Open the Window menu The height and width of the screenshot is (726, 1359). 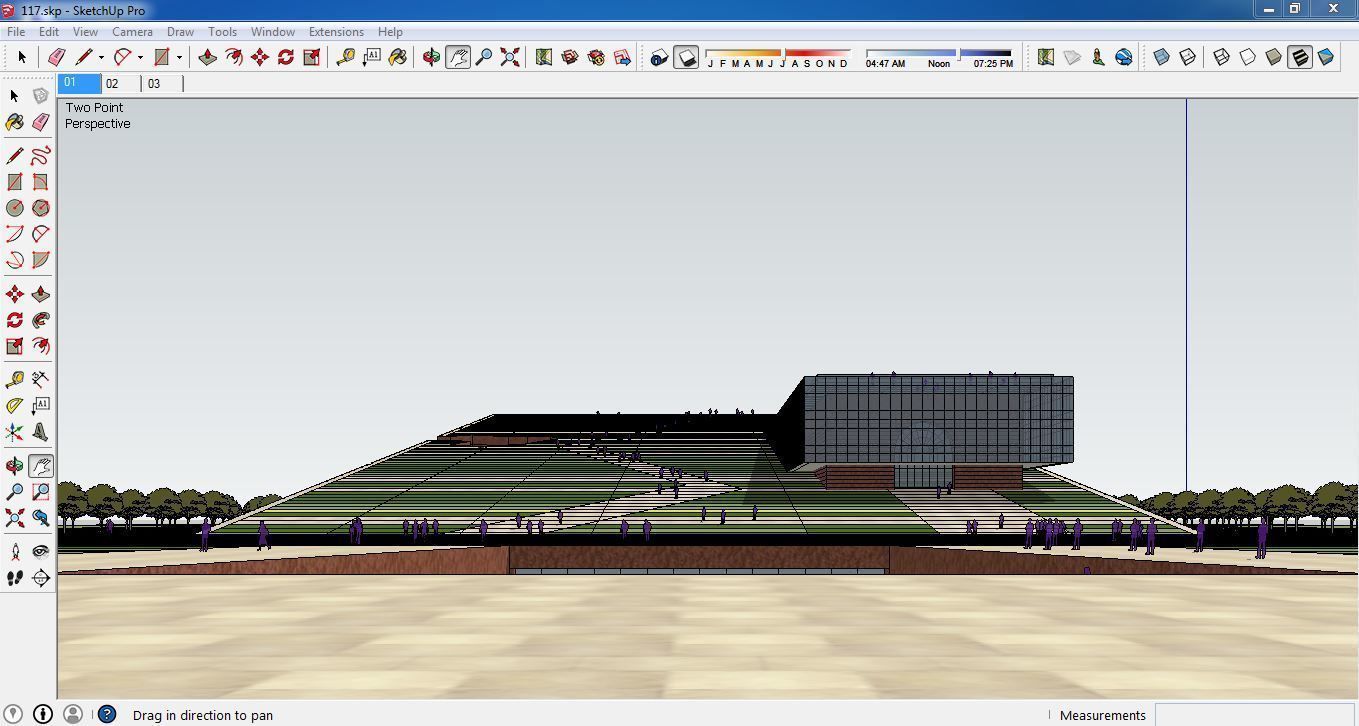(272, 32)
